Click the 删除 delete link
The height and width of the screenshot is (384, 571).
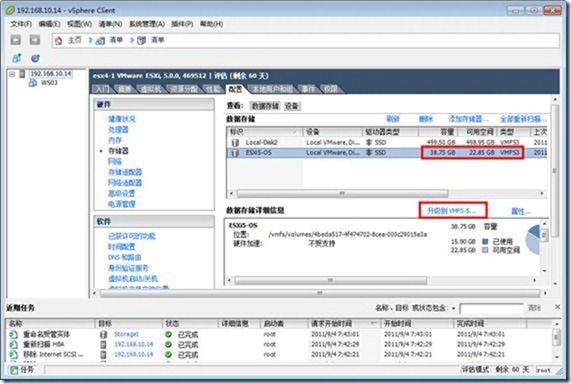pyautogui.click(x=426, y=119)
